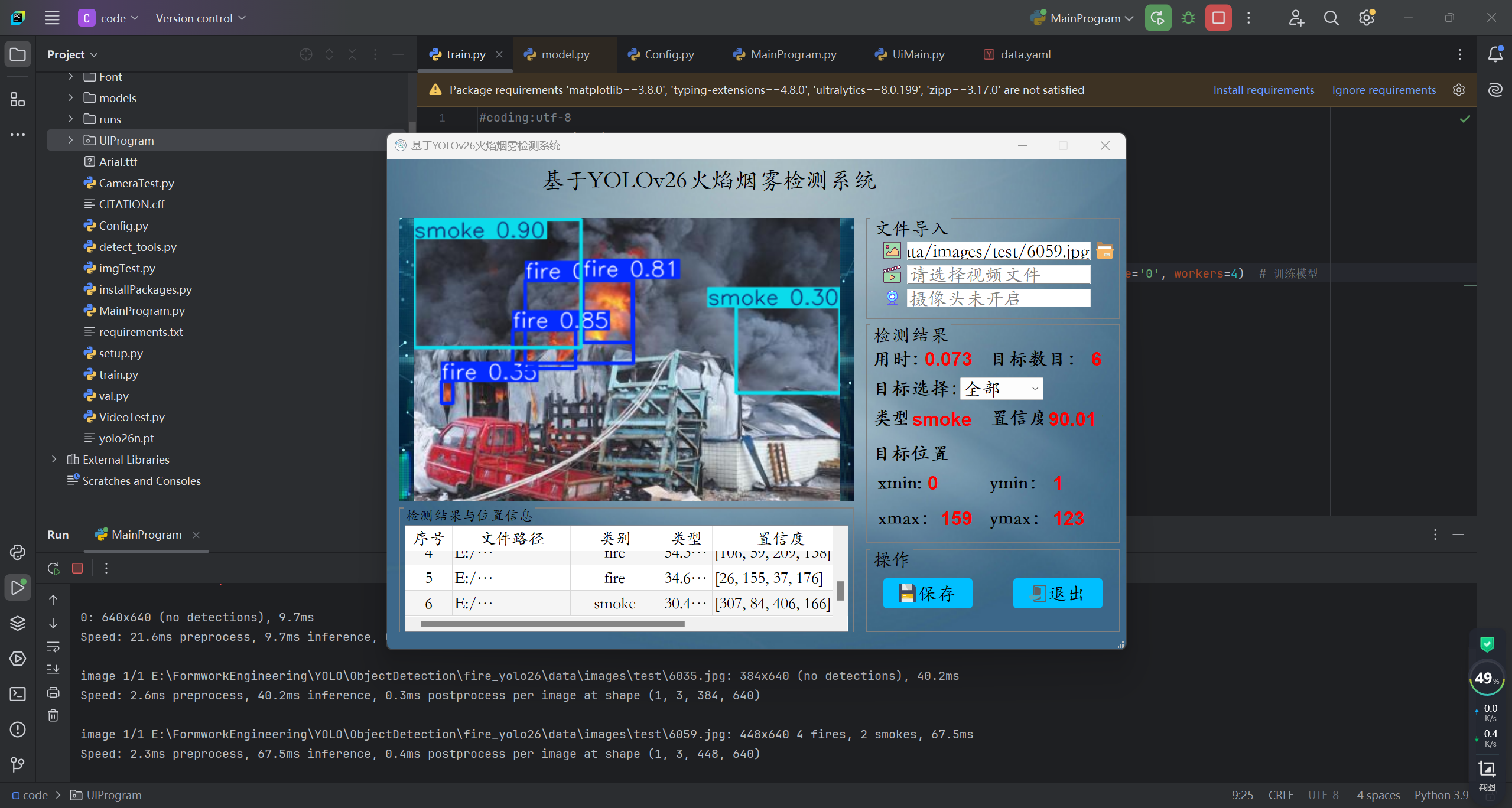Screen dimensions: 1512x808
Task: Click the results table horizontal scrollbar
Action: click(x=552, y=624)
